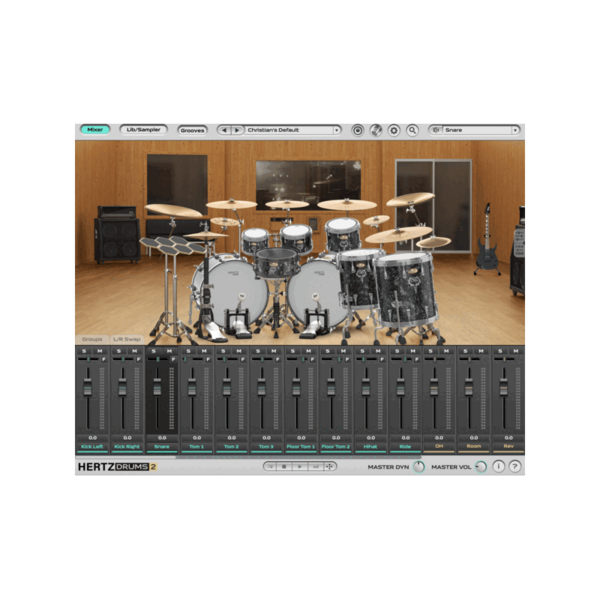Select the Tom 3 channel label
The image size is (600, 600).
(266, 447)
